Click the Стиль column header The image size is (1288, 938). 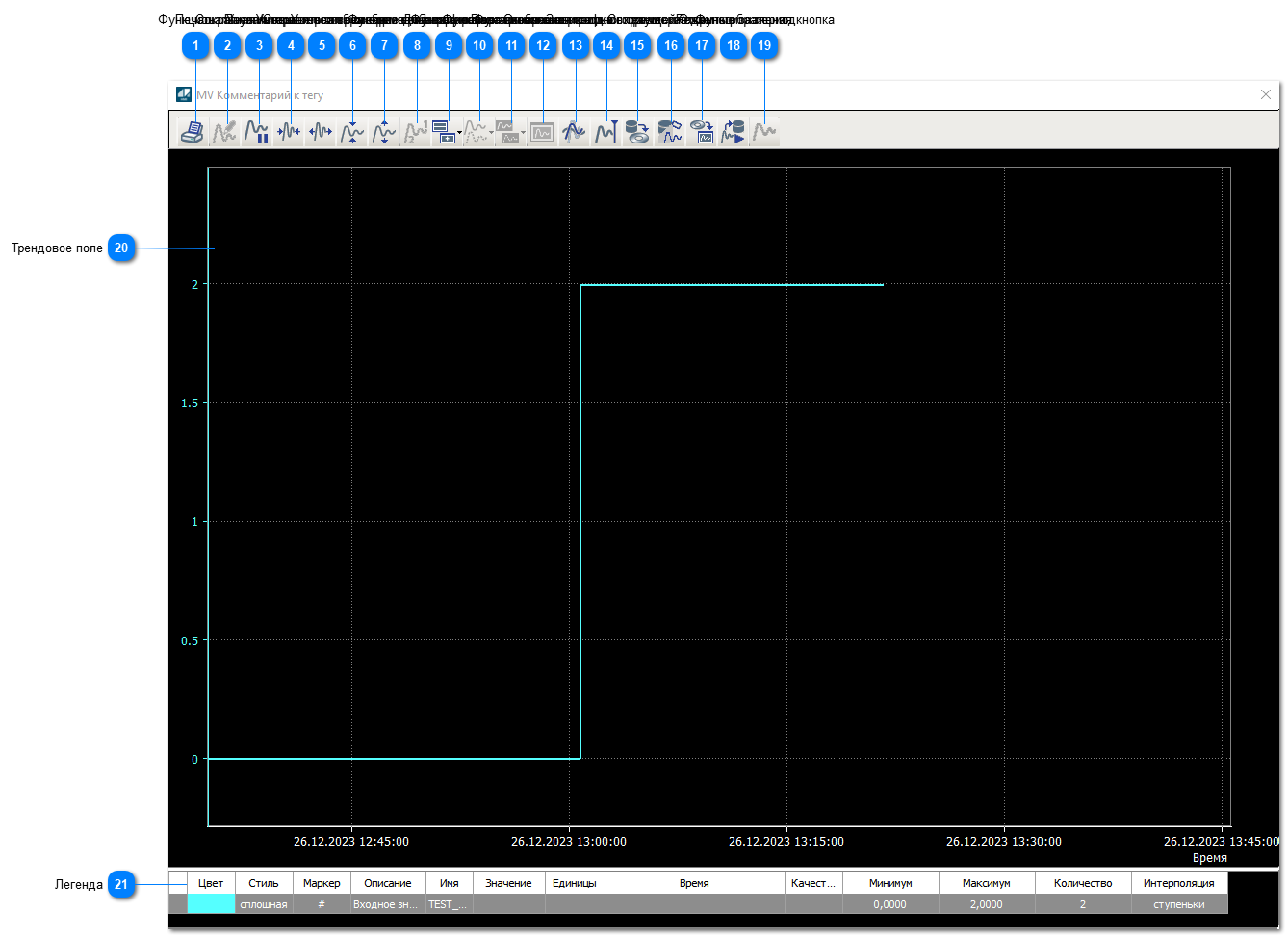pyautogui.click(x=264, y=883)
